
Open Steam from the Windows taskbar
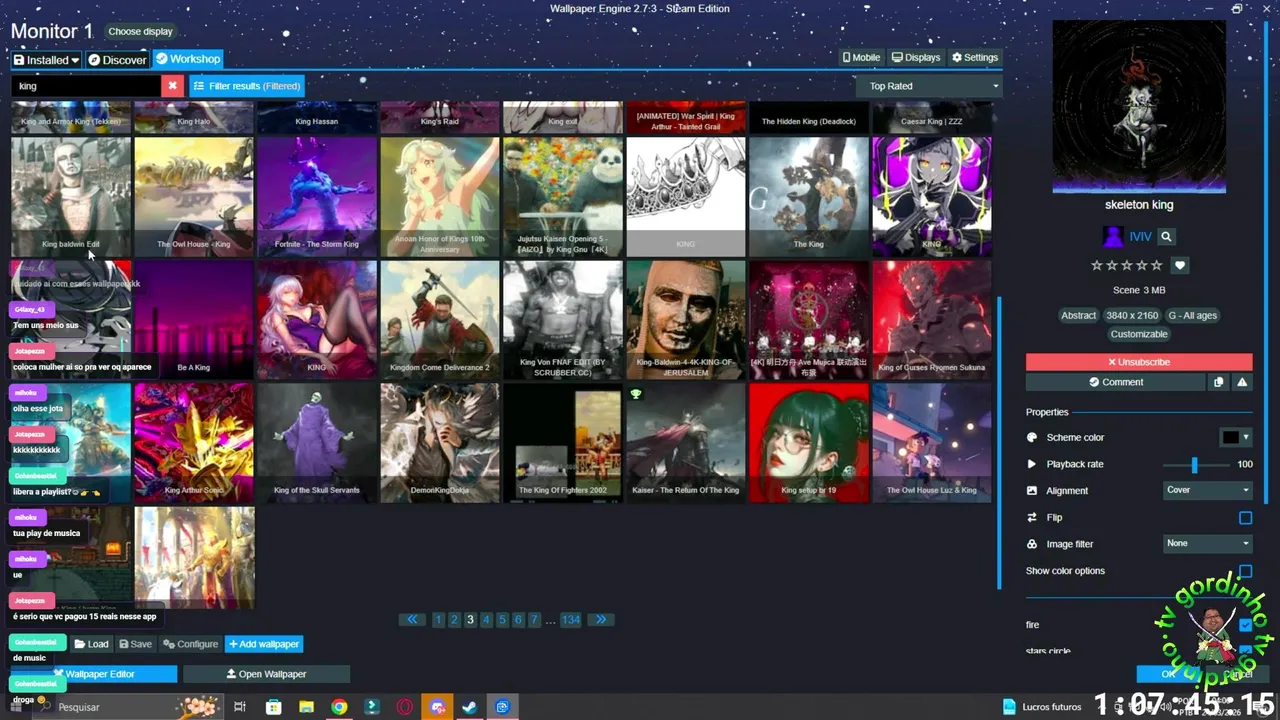click(x=469, y=707)
